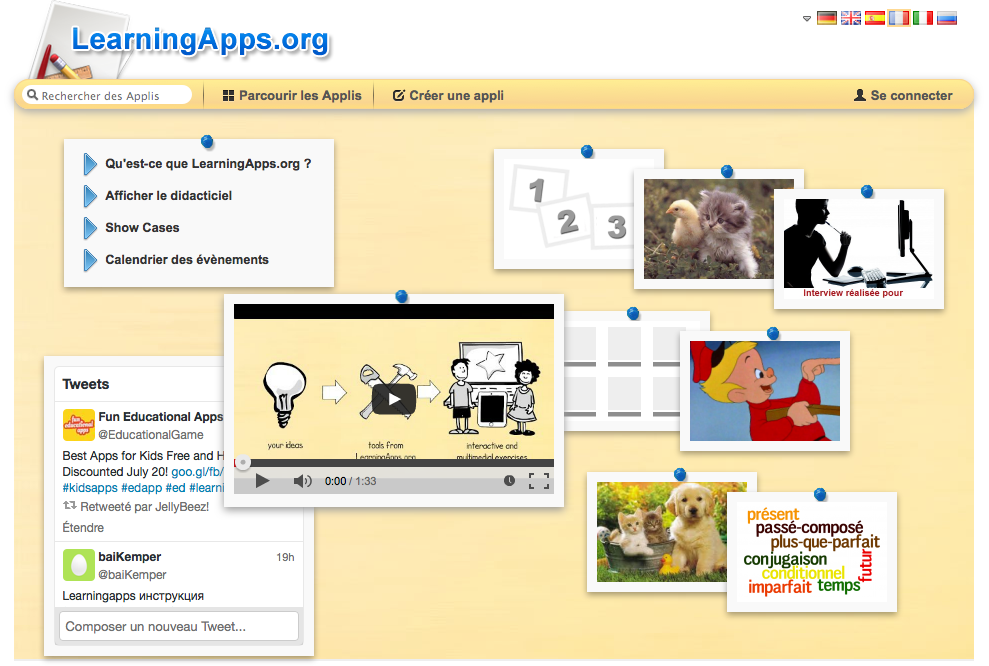The height and width of the screenshot is (666, 989).
Task: Click the grid icon beside Parcourir les Applis
Action: coord(228,94)
